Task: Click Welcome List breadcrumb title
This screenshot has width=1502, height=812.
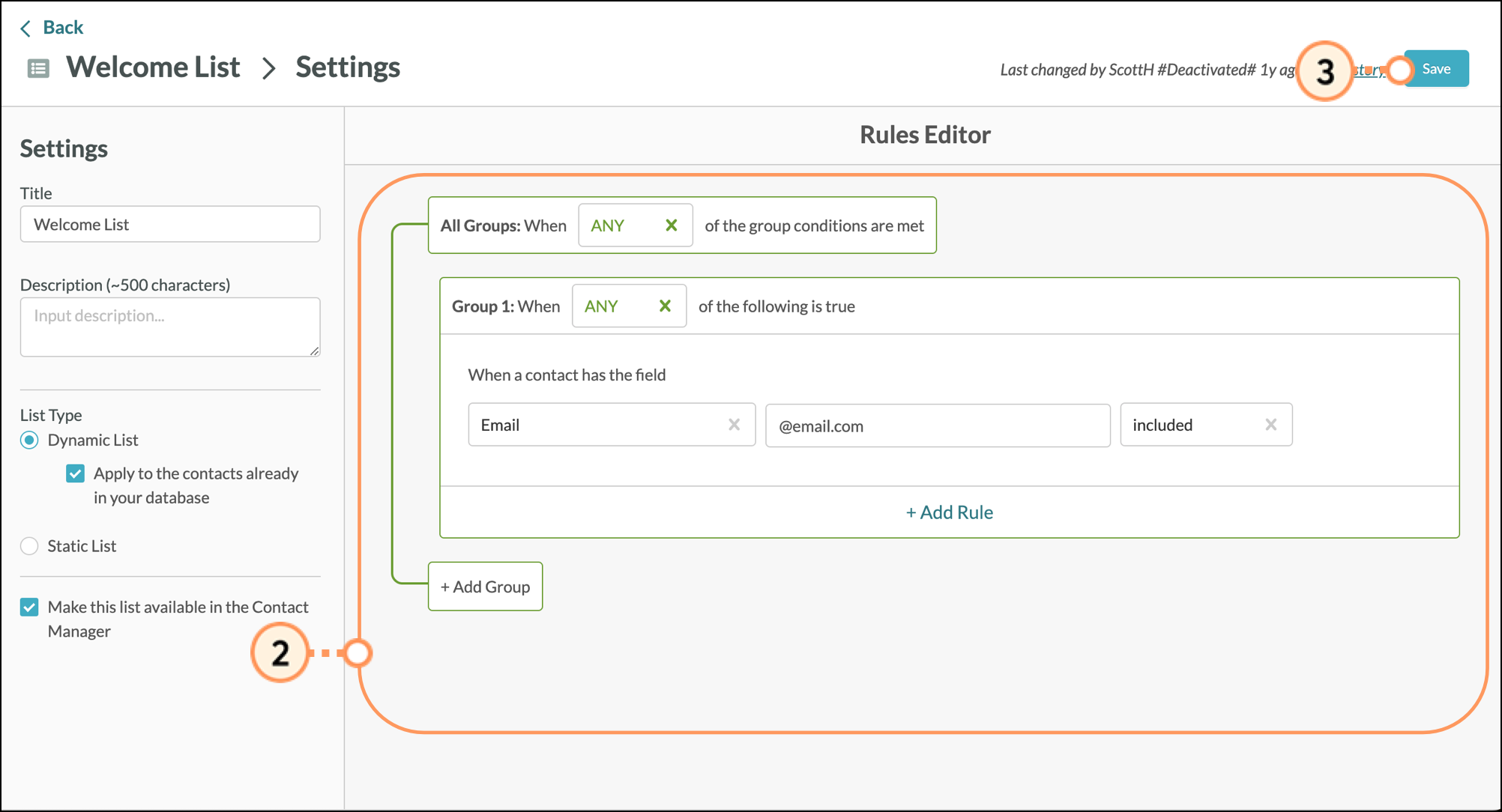Action: [153, 67]
